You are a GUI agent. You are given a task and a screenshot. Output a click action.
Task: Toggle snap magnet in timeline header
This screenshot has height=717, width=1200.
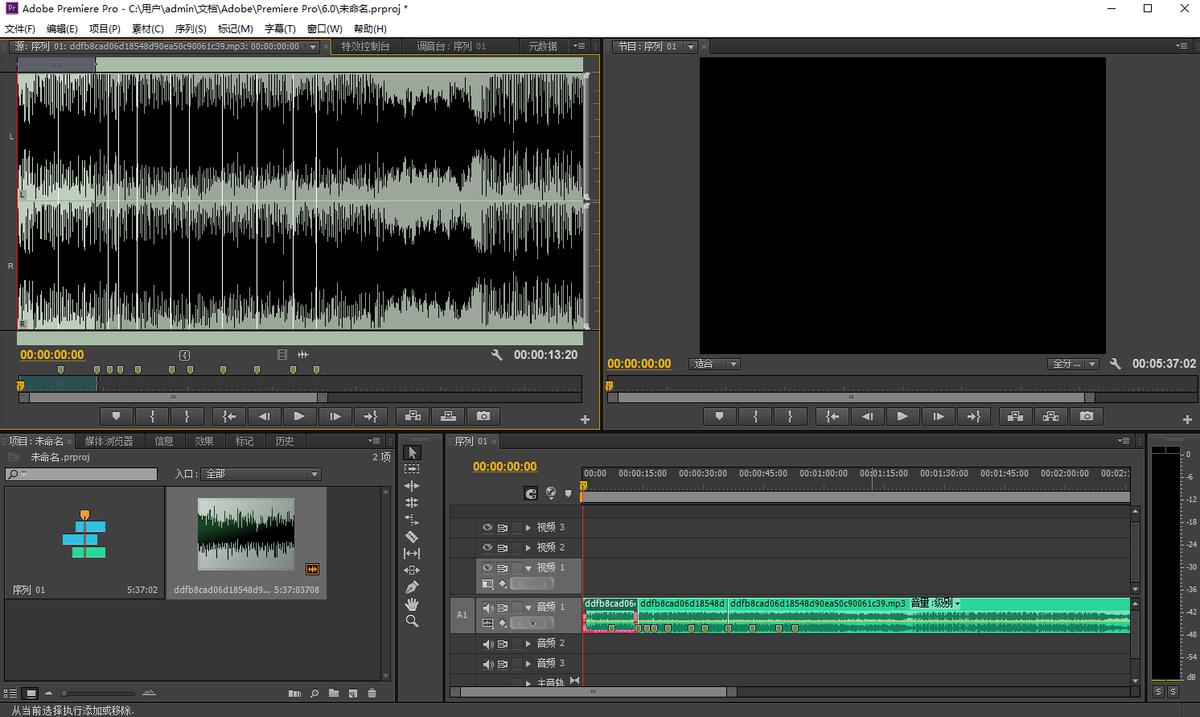click(x=531, y=493)
